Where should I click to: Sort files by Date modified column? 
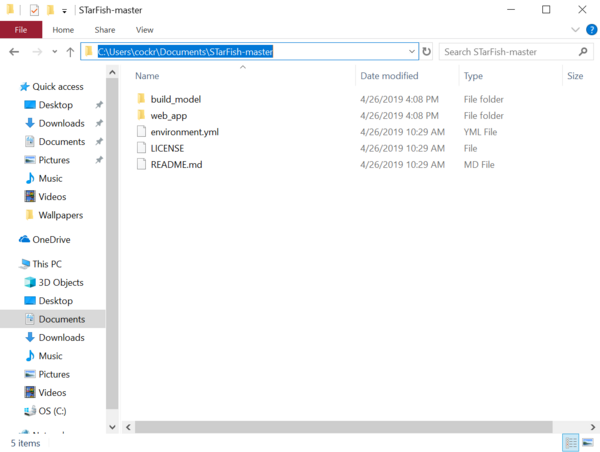tap(389, 76)
